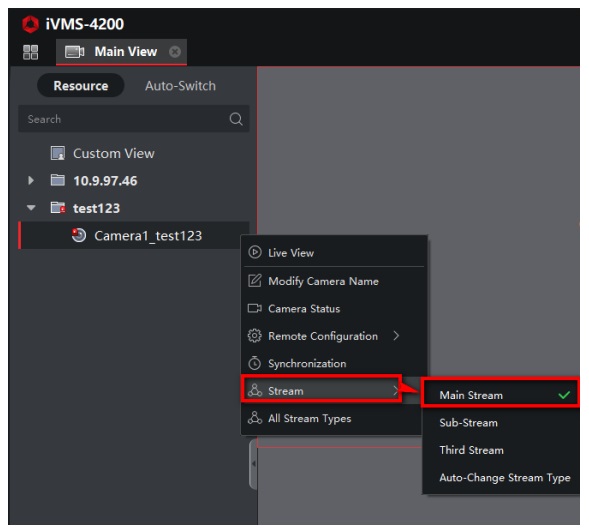Select the checked Main Stream option
Viewport: 589px width, 529px height.
[x=500, y=394]
